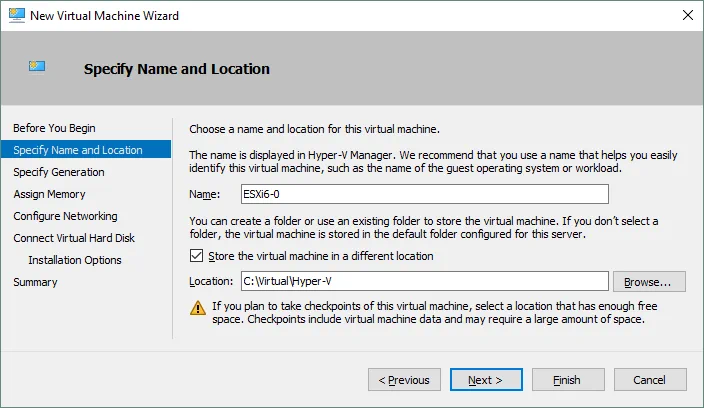Open the Before You Begin step
704x408 pixels.
54,128
